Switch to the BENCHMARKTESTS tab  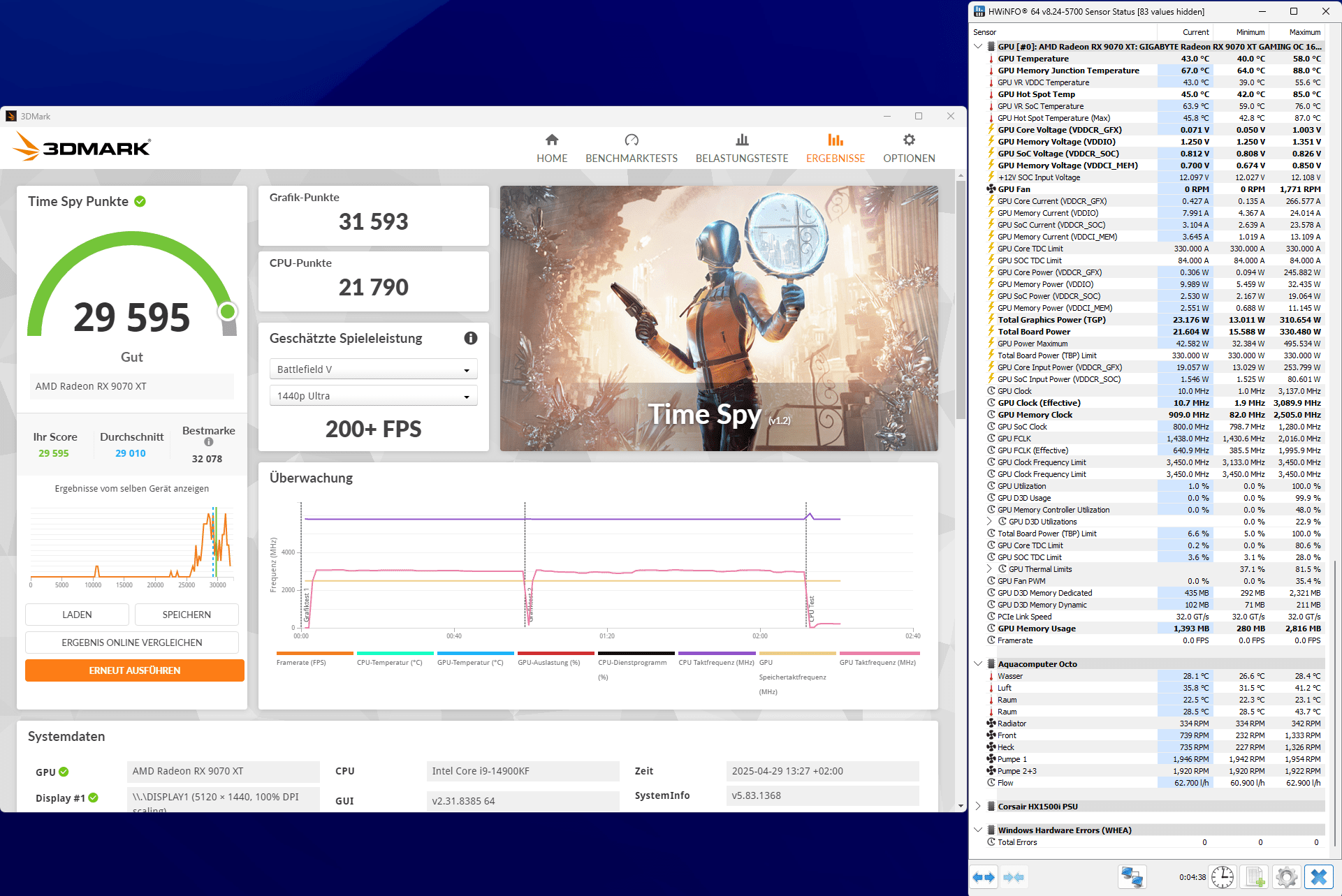(x=632, y=149)
